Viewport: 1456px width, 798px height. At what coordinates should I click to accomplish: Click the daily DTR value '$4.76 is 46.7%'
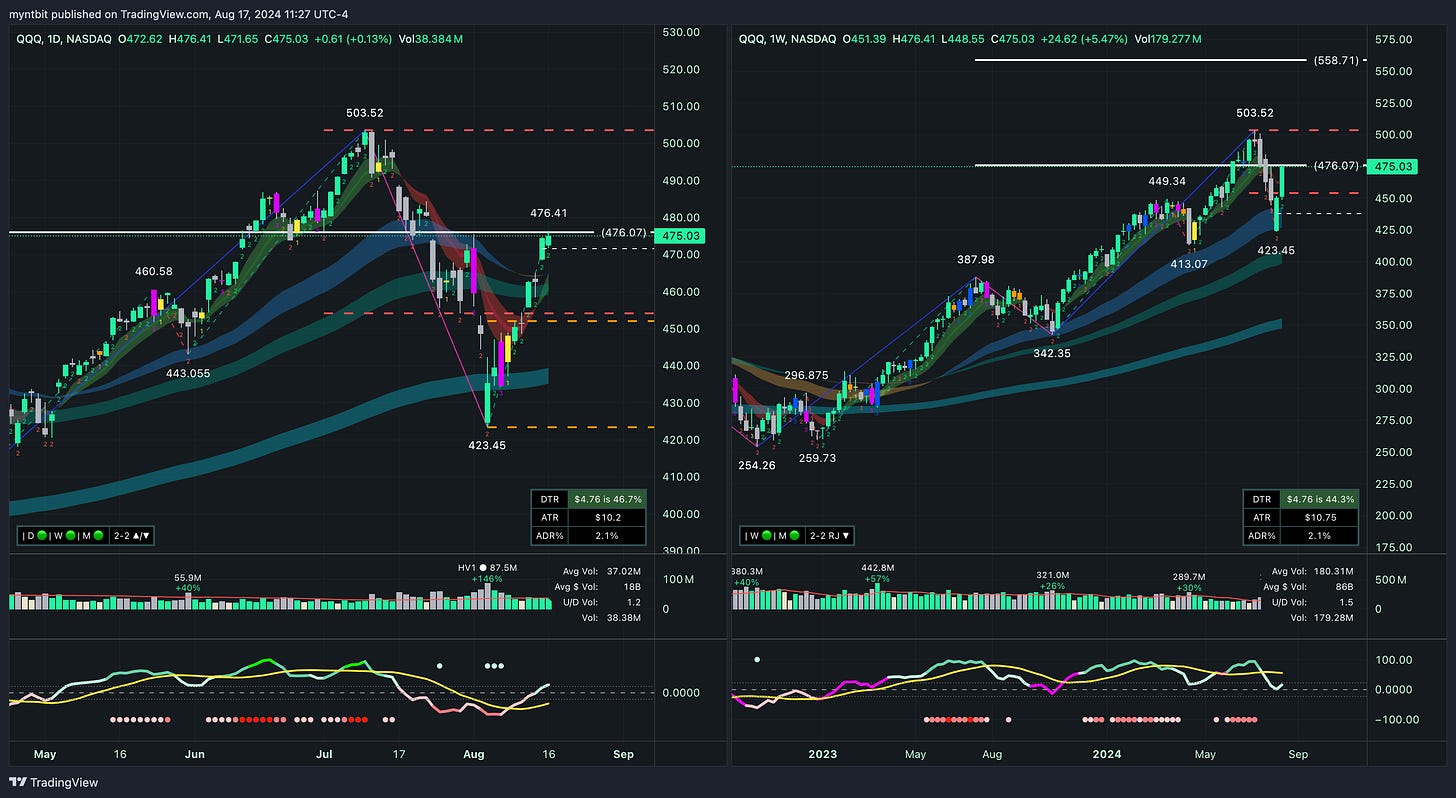[608, 498]
